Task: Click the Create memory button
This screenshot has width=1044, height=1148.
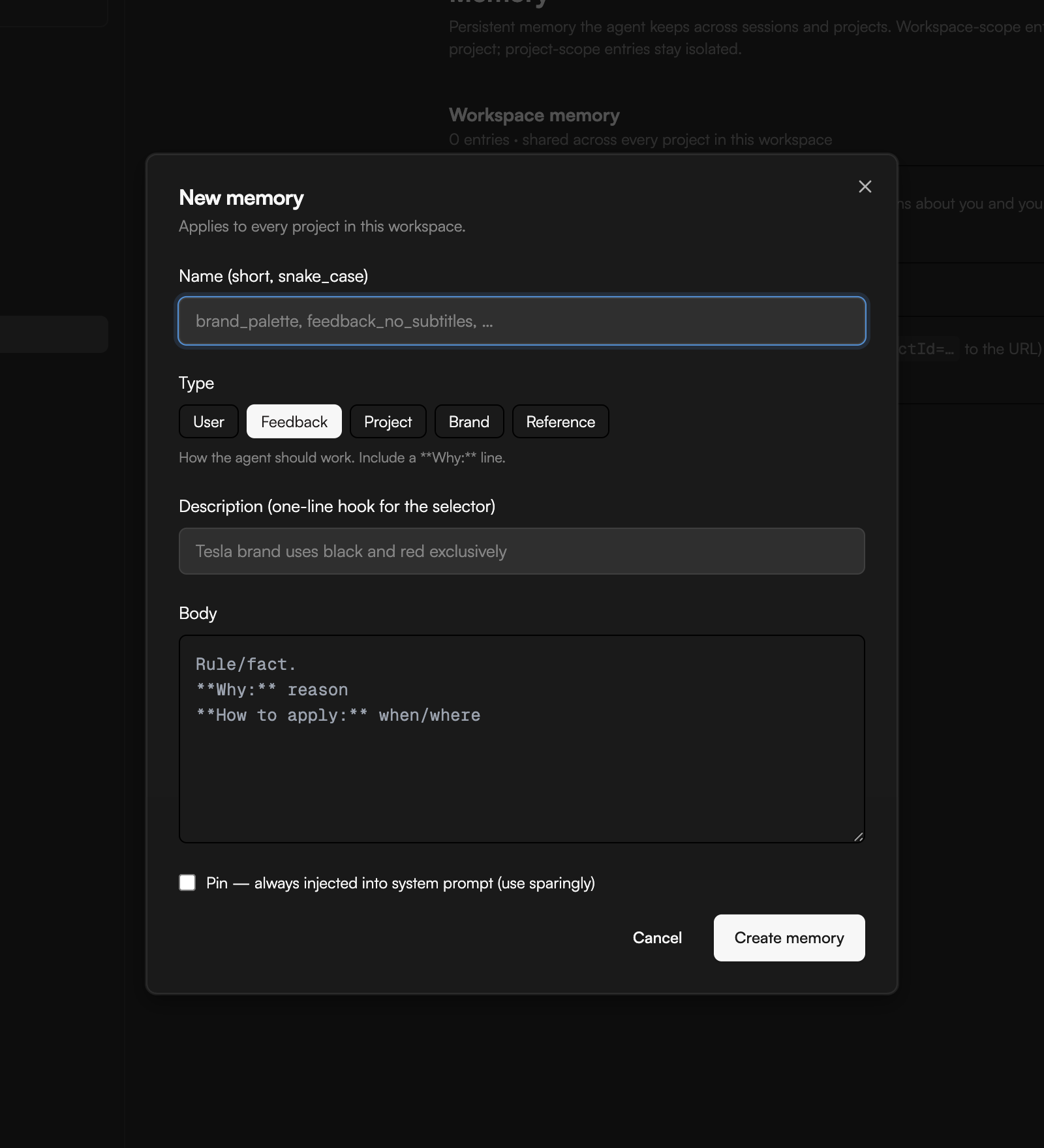Action: click(x=789, y=938)
